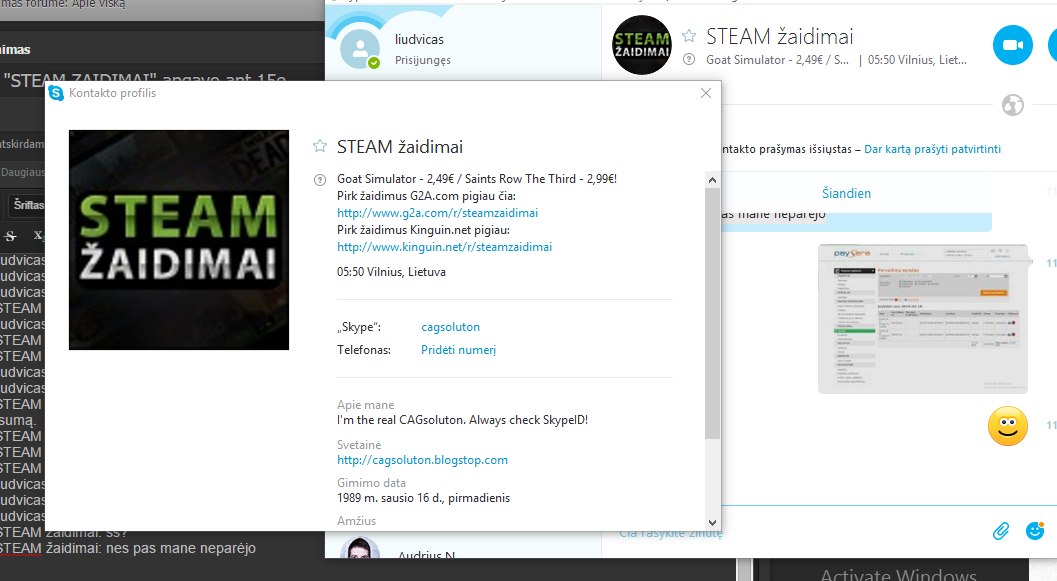Star STEAM žaidimai as favorite in profile dialog
Screen dimensions: 1057x581
tap(320, 146)
